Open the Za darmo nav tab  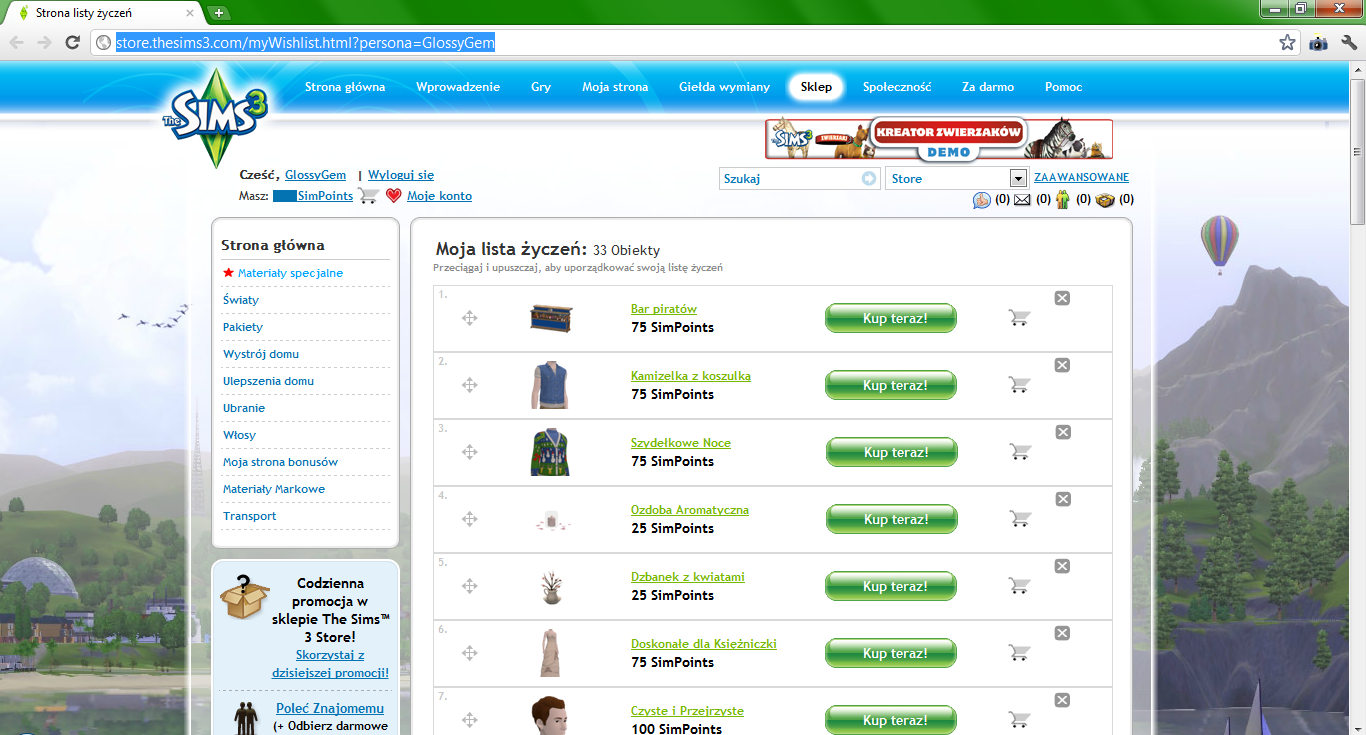point(988,87)
